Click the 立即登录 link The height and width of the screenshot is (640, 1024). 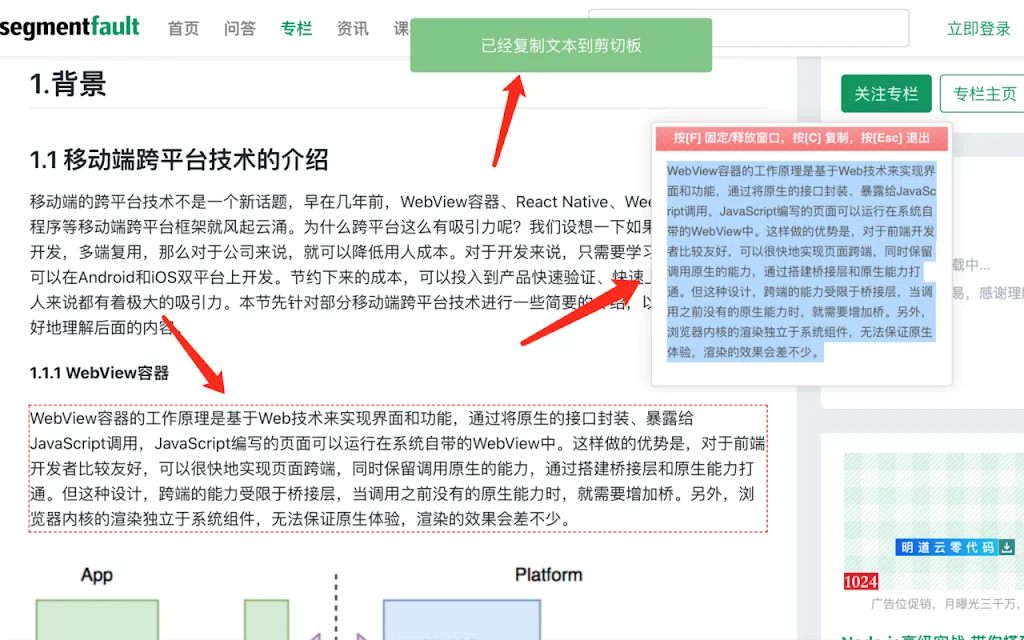click(979, 28)
